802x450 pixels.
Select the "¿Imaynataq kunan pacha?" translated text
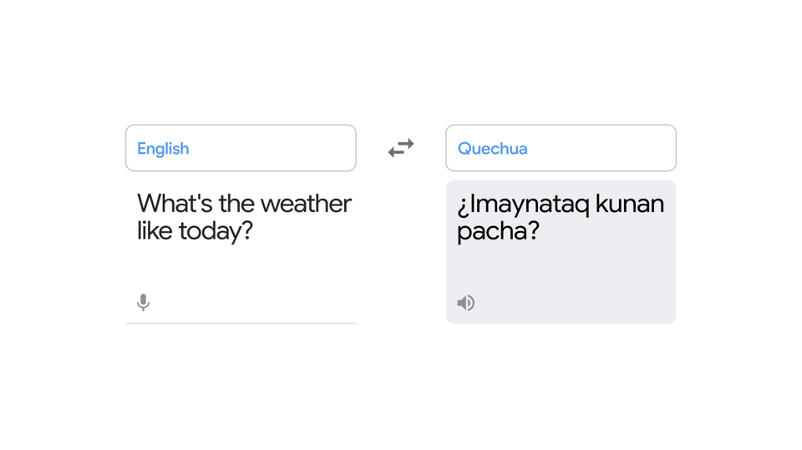tap(560, 218)
